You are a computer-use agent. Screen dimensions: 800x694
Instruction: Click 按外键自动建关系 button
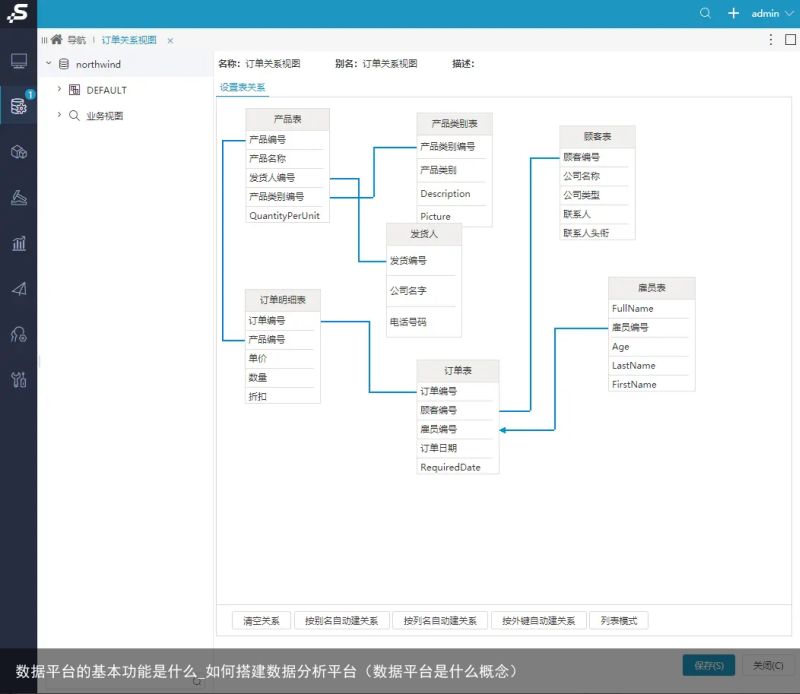click(538, 621)
